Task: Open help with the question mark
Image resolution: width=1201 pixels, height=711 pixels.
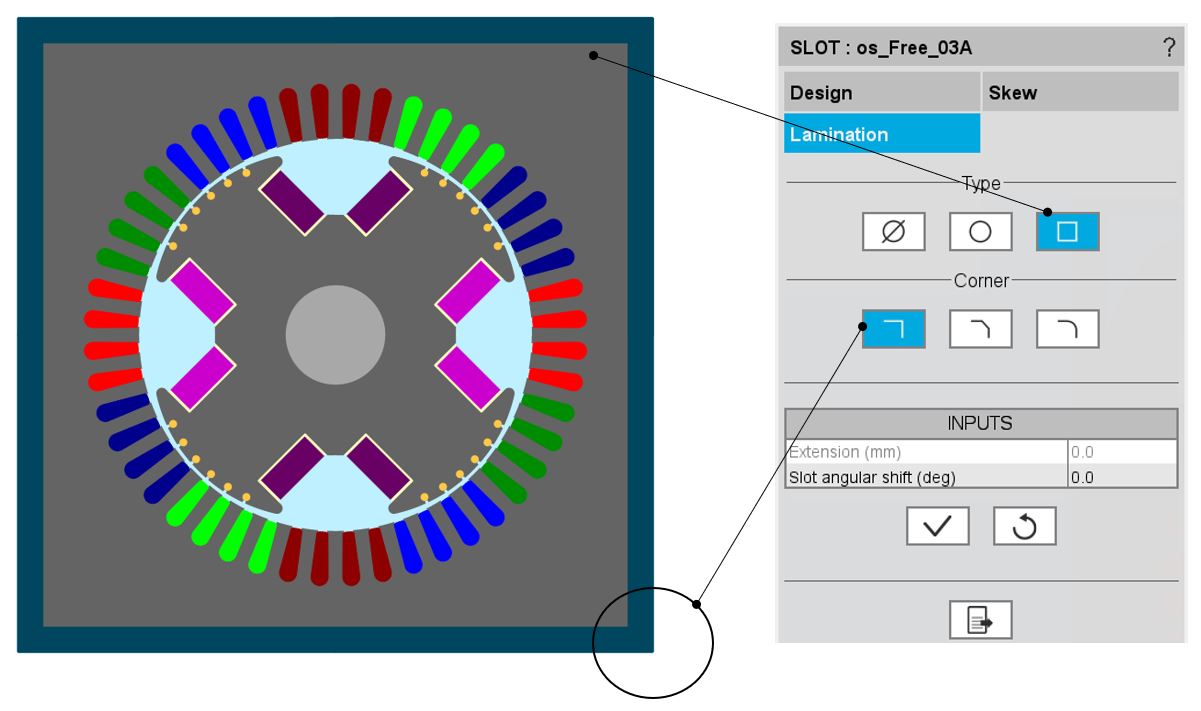Action: [1168, 47]
